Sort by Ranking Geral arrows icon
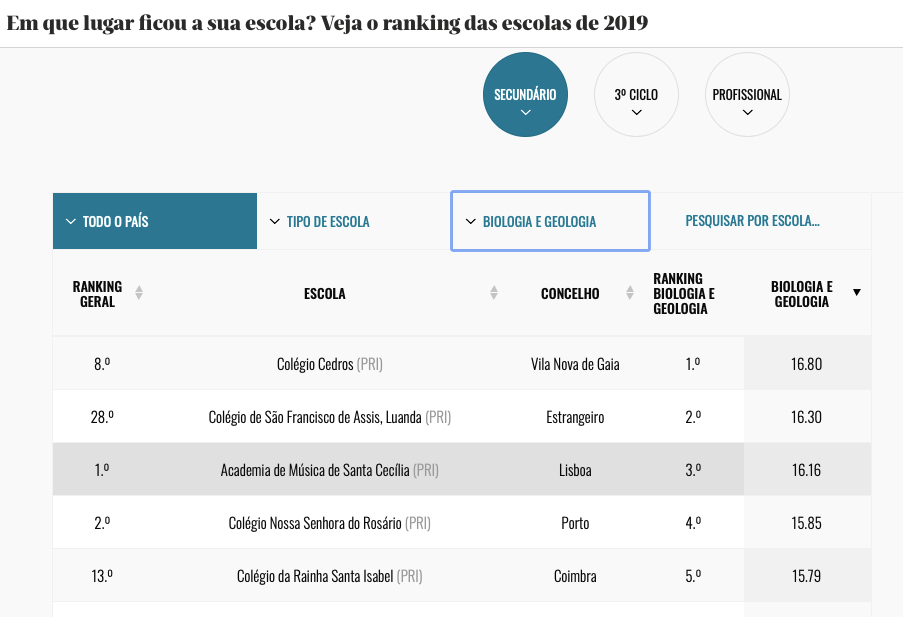This screenshot has width=903, height=617. tap(139, 293)
